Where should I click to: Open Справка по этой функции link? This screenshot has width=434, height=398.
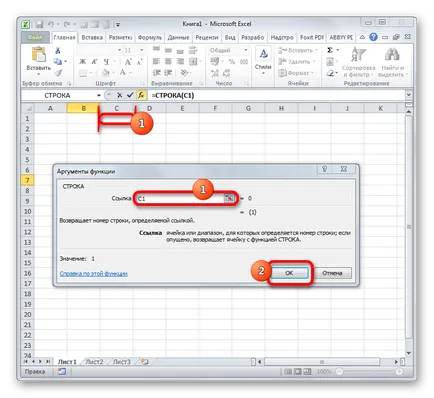[x=94, y=274]
